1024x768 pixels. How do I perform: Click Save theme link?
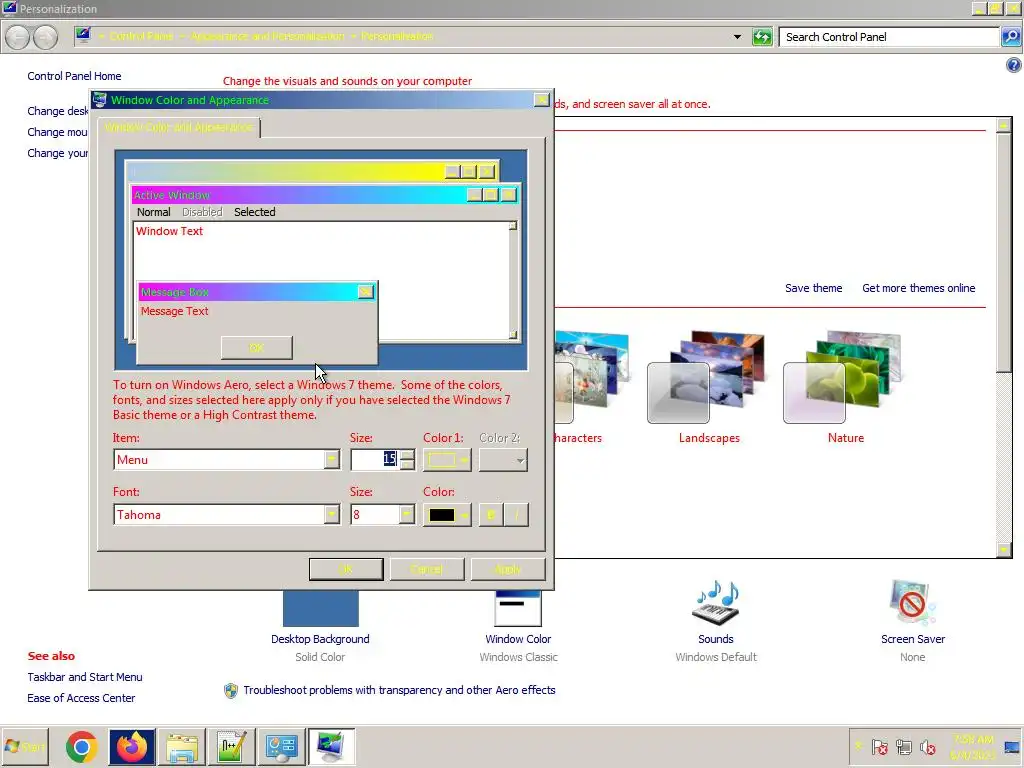tap(813, 288)
